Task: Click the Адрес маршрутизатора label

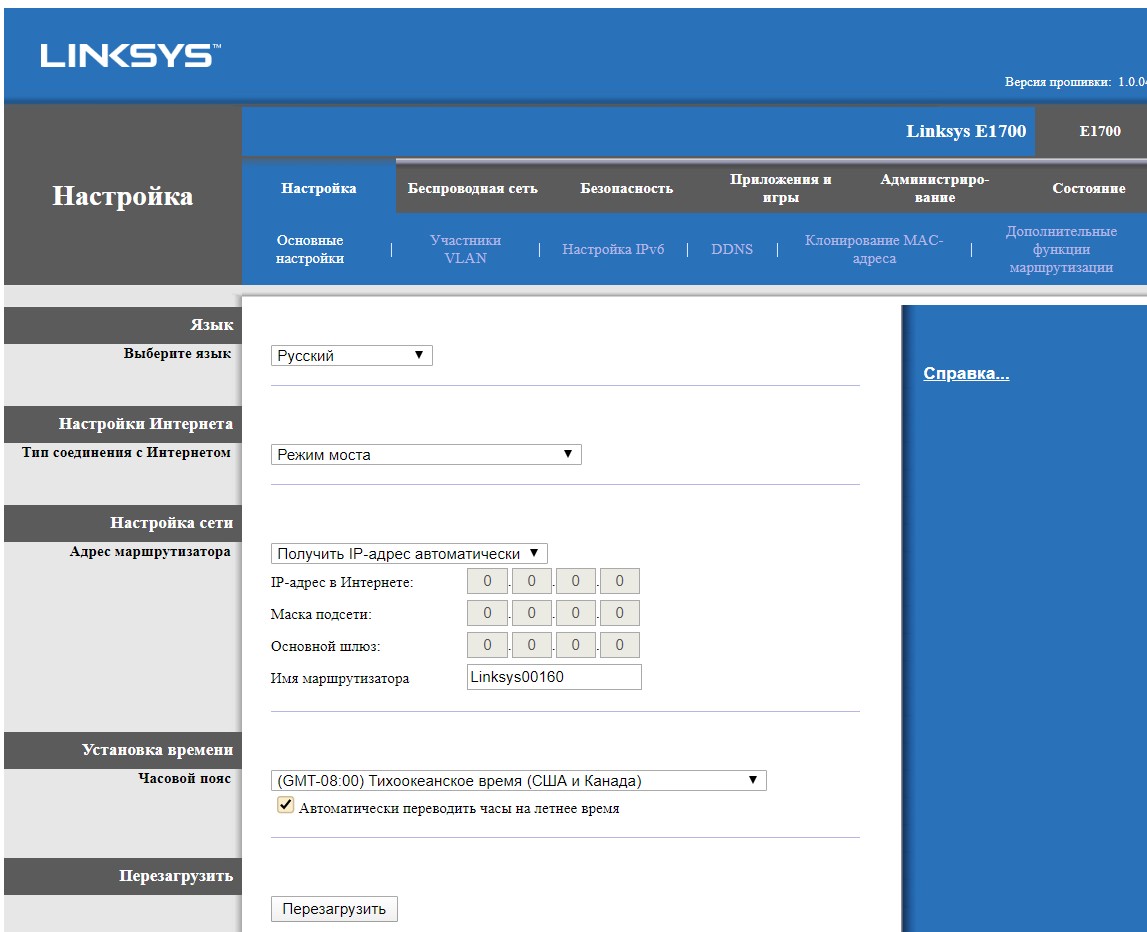Action: (150, 552)
